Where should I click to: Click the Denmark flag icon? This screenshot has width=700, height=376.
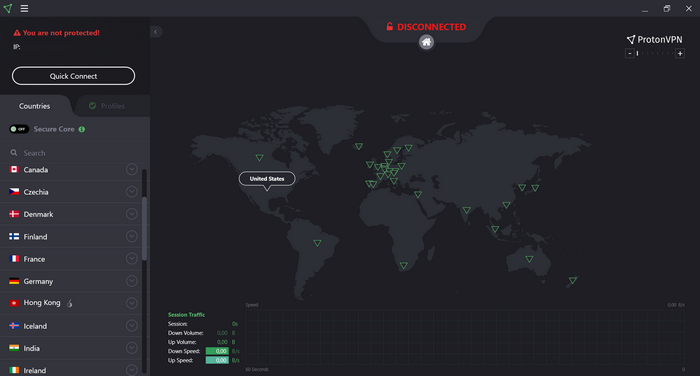click(14, 214)
